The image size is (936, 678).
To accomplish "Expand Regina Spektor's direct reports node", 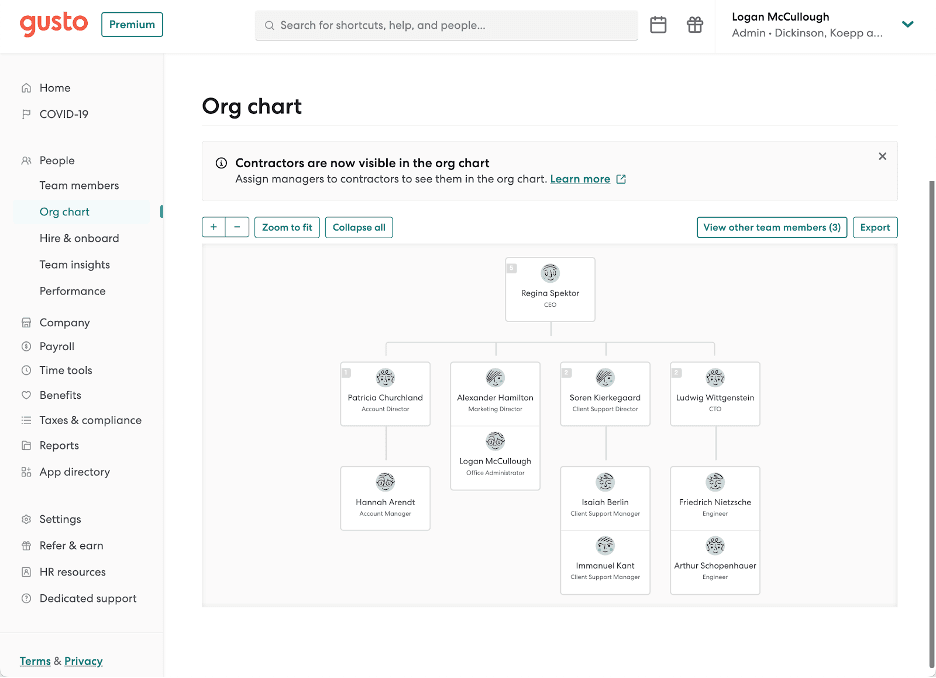I will [x=511, y=267].
